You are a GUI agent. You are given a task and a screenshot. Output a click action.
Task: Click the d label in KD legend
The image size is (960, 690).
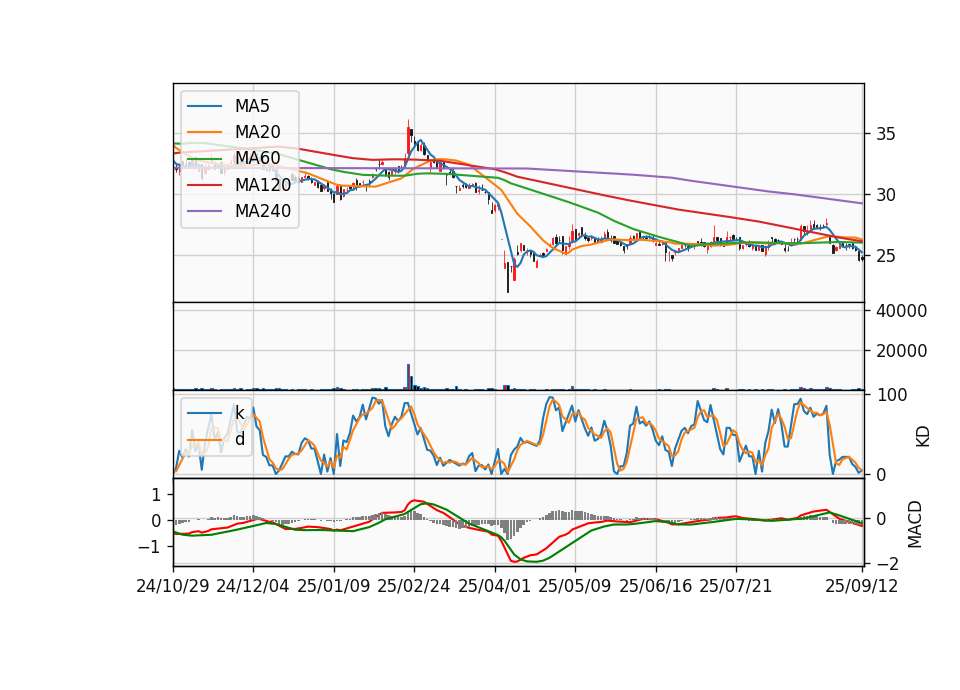[x=239, y=439]
